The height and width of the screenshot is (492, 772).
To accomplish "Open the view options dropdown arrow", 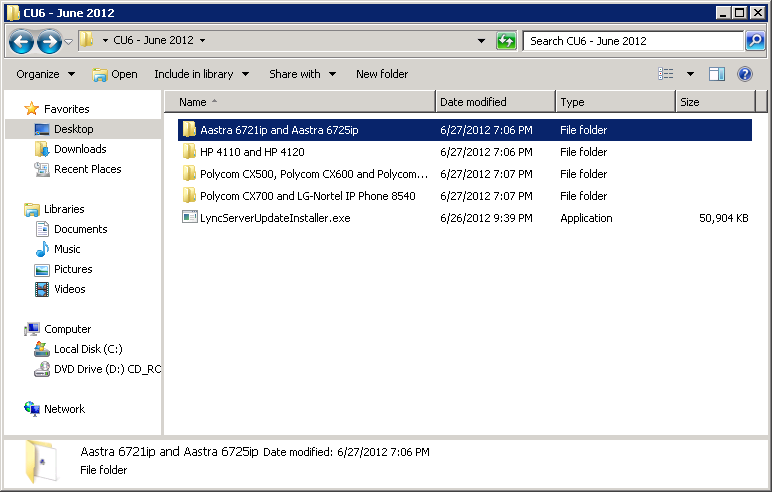I will coord(690,74).
